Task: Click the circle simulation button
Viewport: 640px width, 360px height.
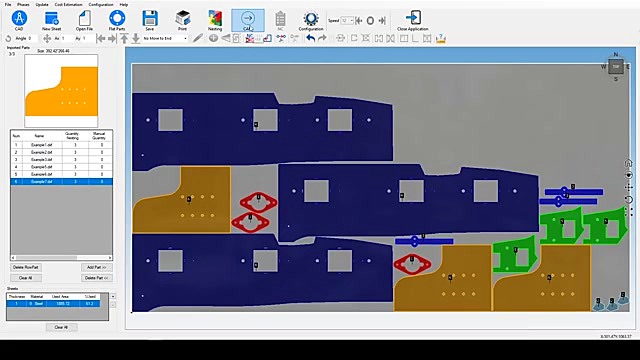Action: tap(370, 20)
